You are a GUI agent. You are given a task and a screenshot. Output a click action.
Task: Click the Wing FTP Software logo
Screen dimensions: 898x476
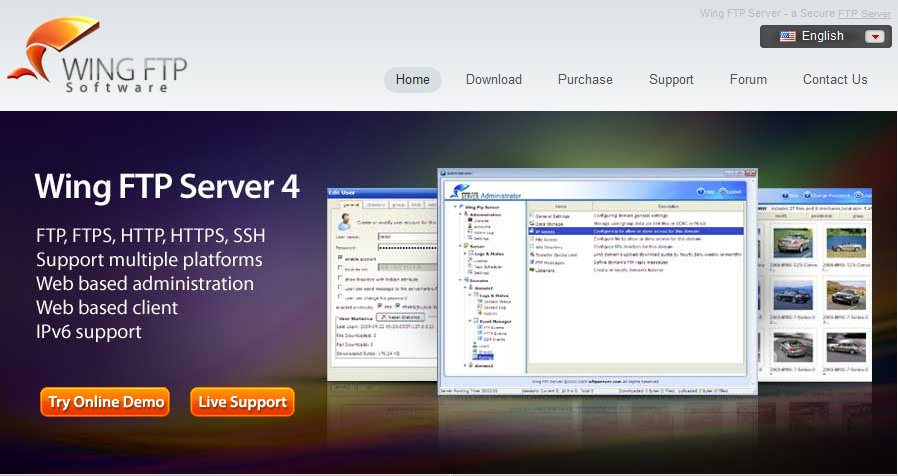tap(97, 56)
